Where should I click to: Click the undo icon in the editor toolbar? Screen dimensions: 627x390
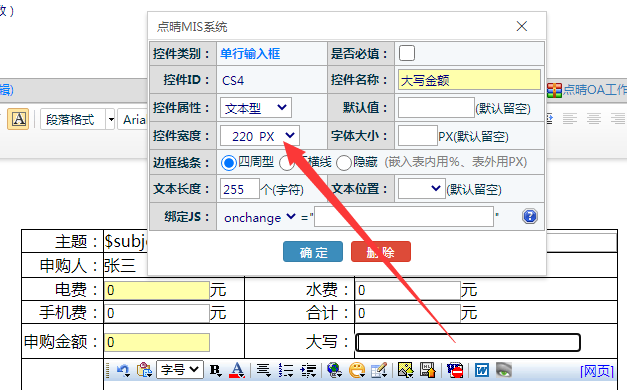[x=123, y=370]
